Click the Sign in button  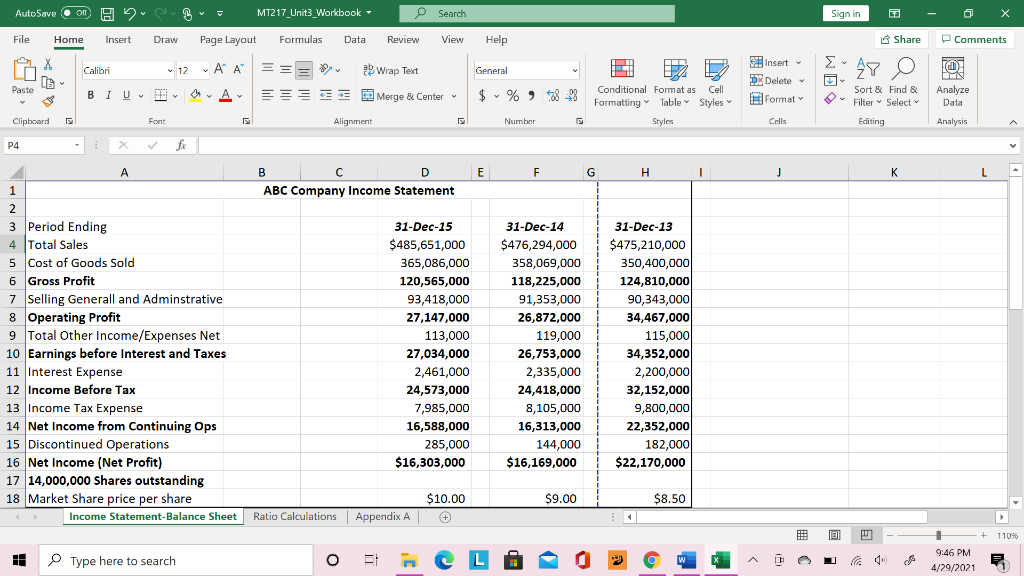845,13
